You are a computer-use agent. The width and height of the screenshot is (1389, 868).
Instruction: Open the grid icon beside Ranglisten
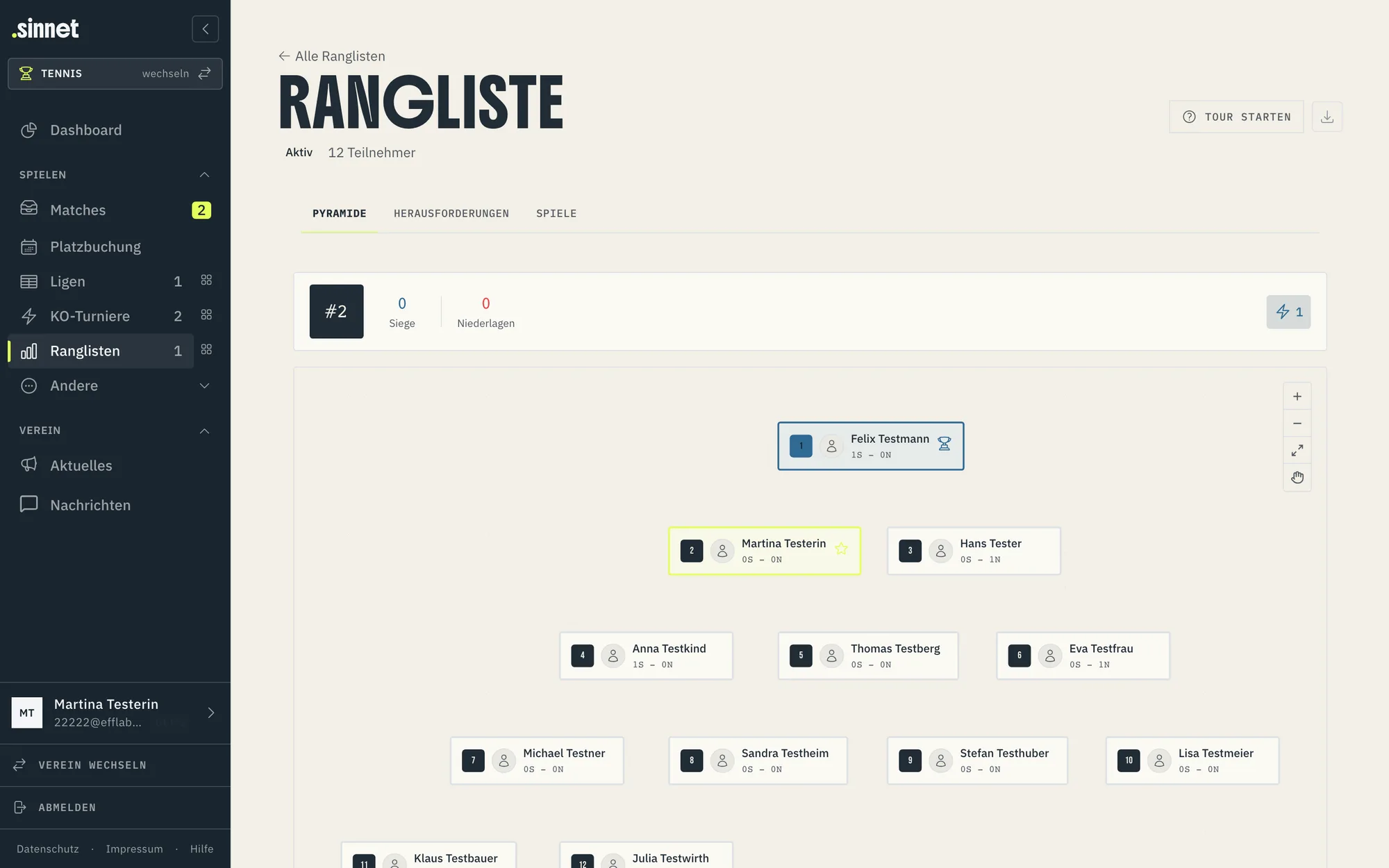click(206, 350)
